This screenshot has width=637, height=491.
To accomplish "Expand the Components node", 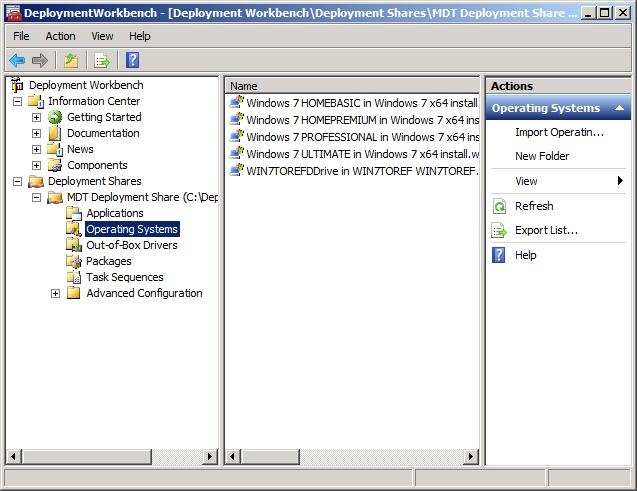I will tap(37, 165).
